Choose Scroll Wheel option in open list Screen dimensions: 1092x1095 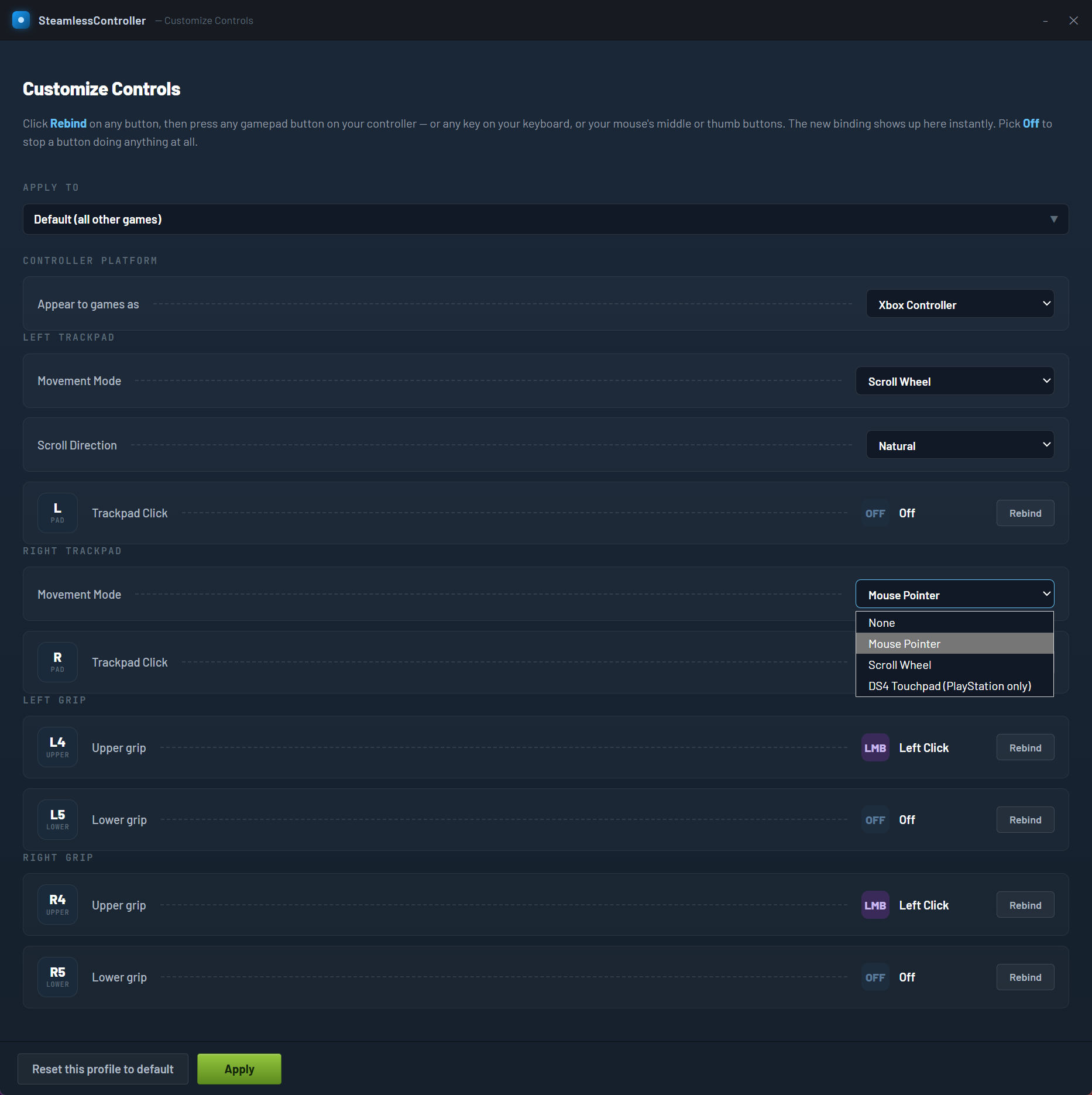[x=954, y=665]
